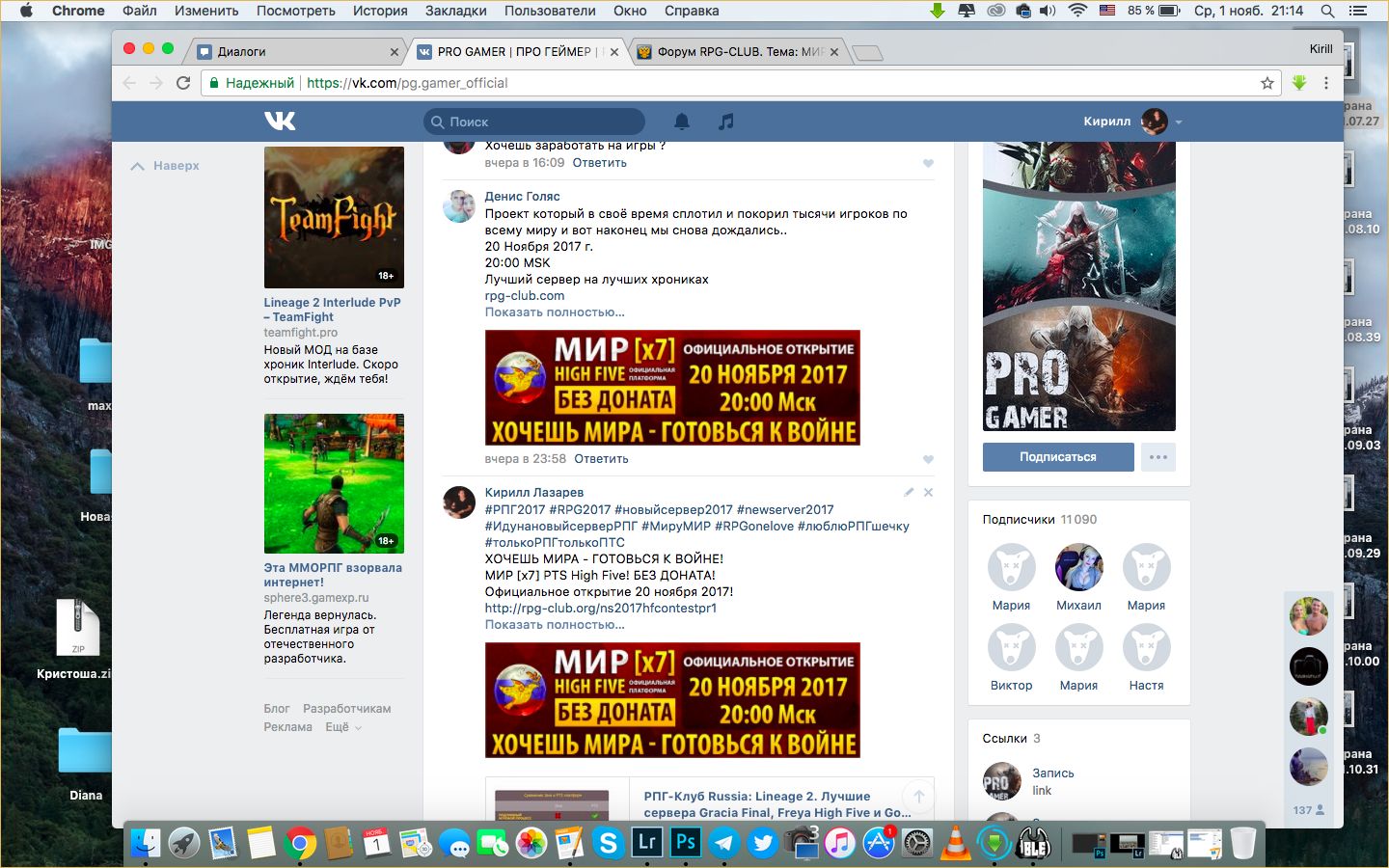
Task: Open System Preferences from the Dock
Action: [x=917, y=843]
